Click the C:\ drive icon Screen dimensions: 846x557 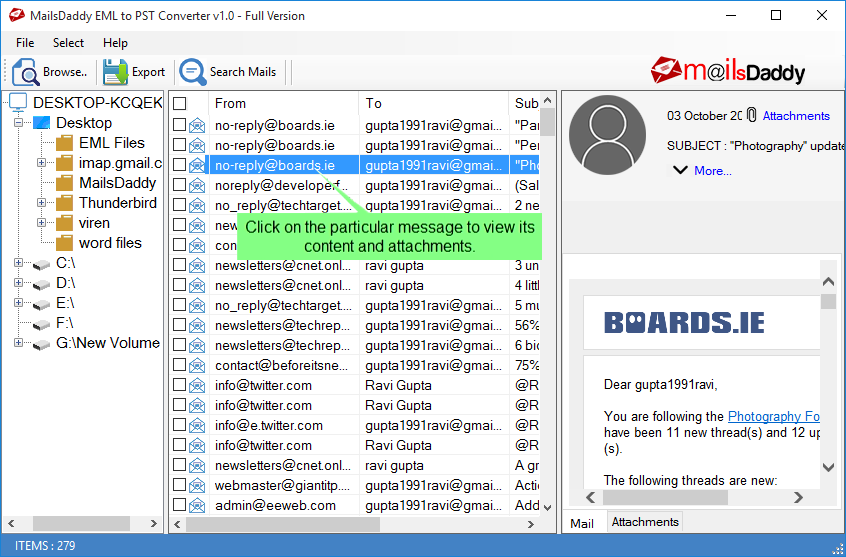pos(42,264)
